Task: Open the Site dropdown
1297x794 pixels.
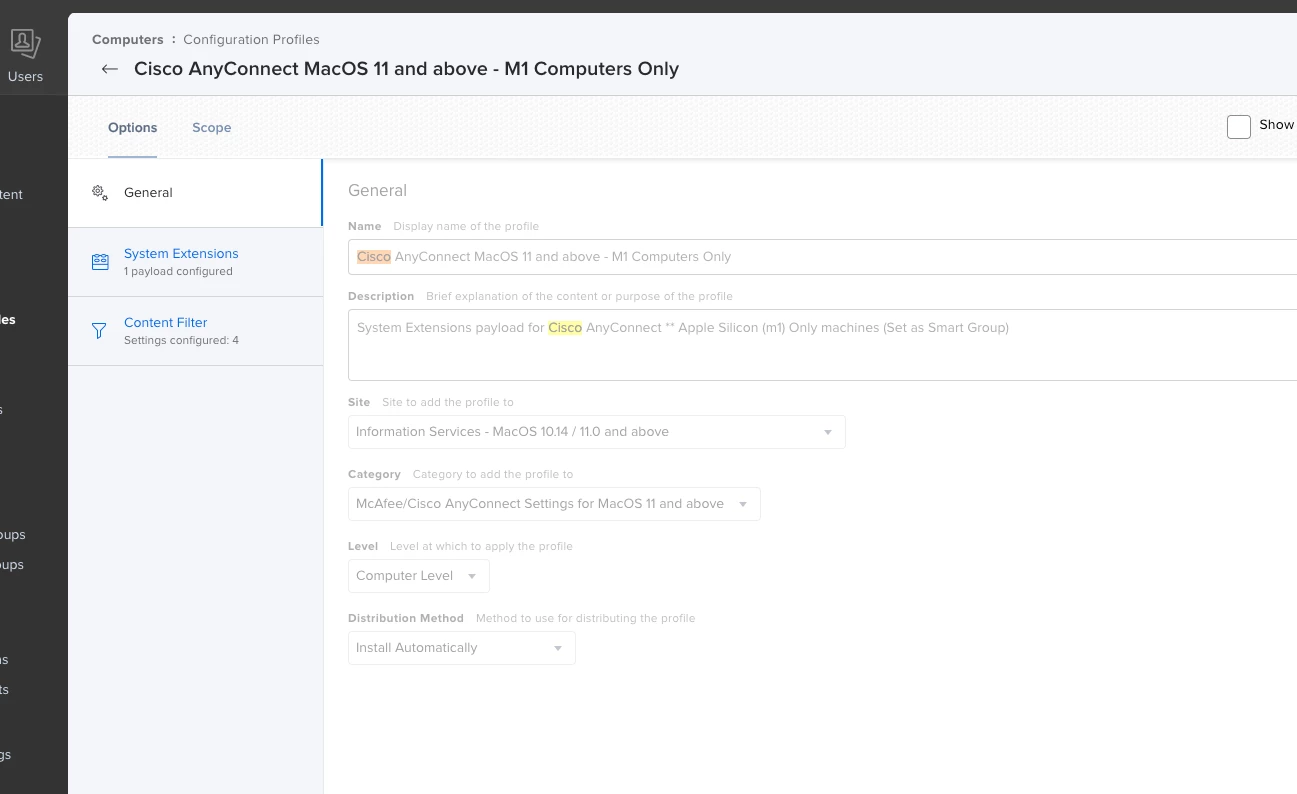Action: [596, 432]
